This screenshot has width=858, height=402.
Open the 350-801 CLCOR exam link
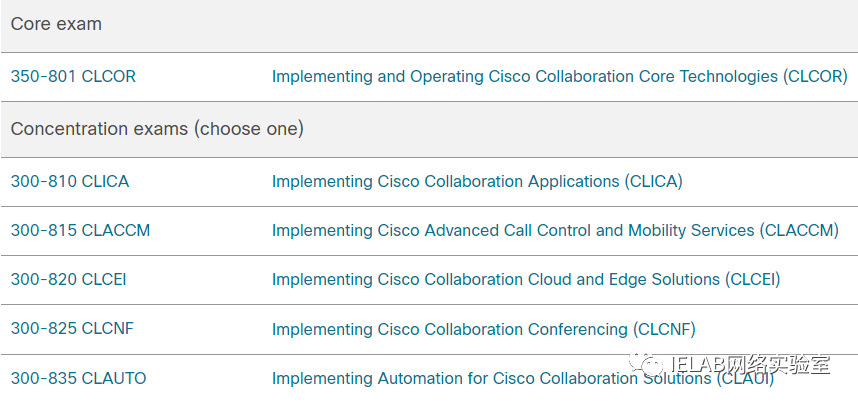(x=73, y=77)
